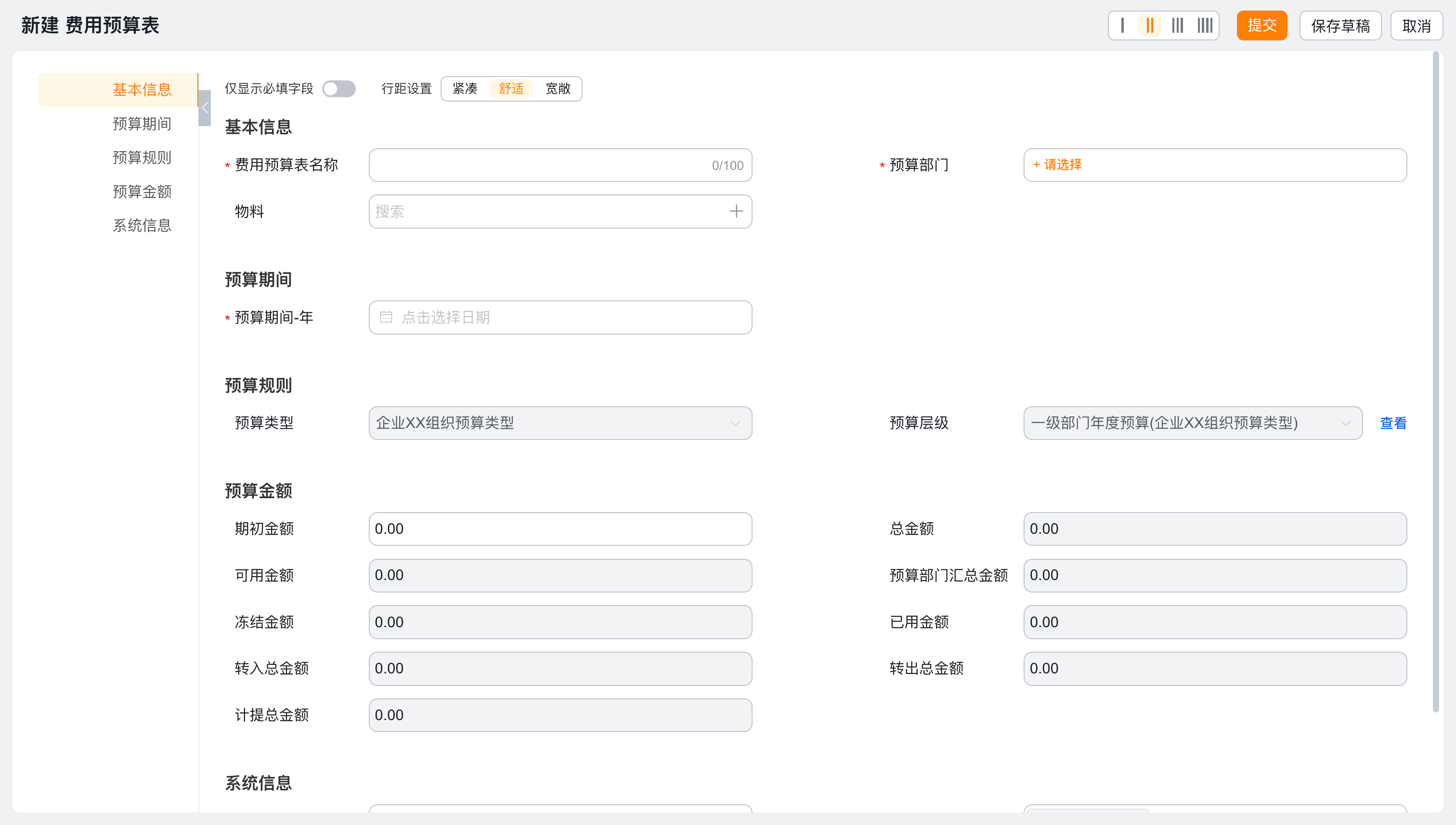The image size is (1456, 825).
Task: Click the 取消 button
Action: tap(1417, 26)
